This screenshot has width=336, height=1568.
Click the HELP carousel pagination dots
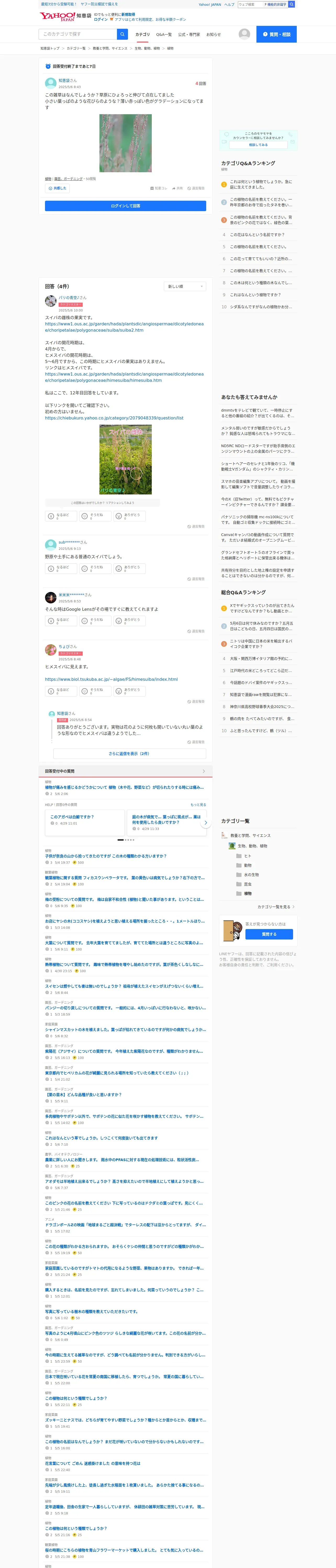point(126,839)
